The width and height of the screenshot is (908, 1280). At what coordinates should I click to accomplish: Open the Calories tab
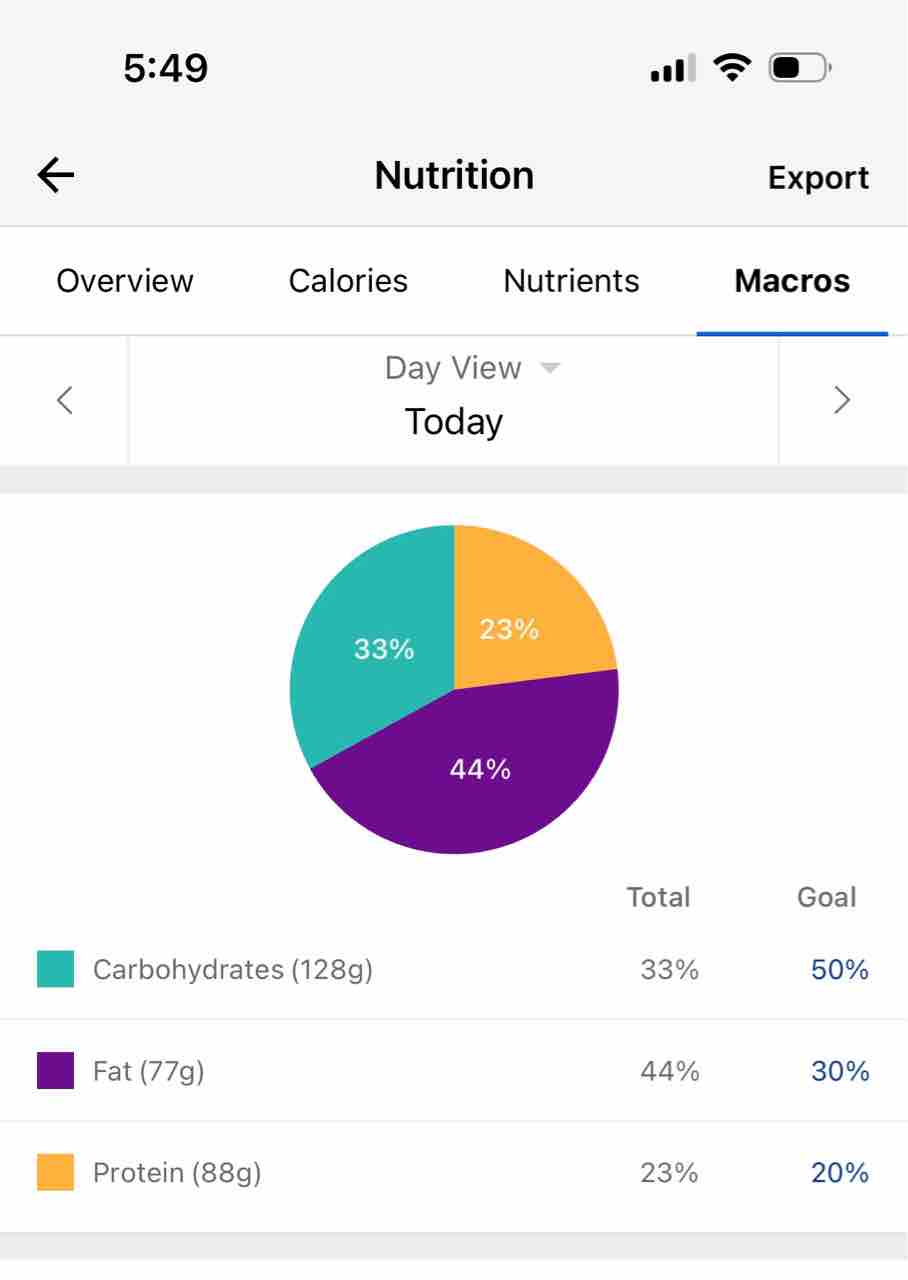coord(348,281)
